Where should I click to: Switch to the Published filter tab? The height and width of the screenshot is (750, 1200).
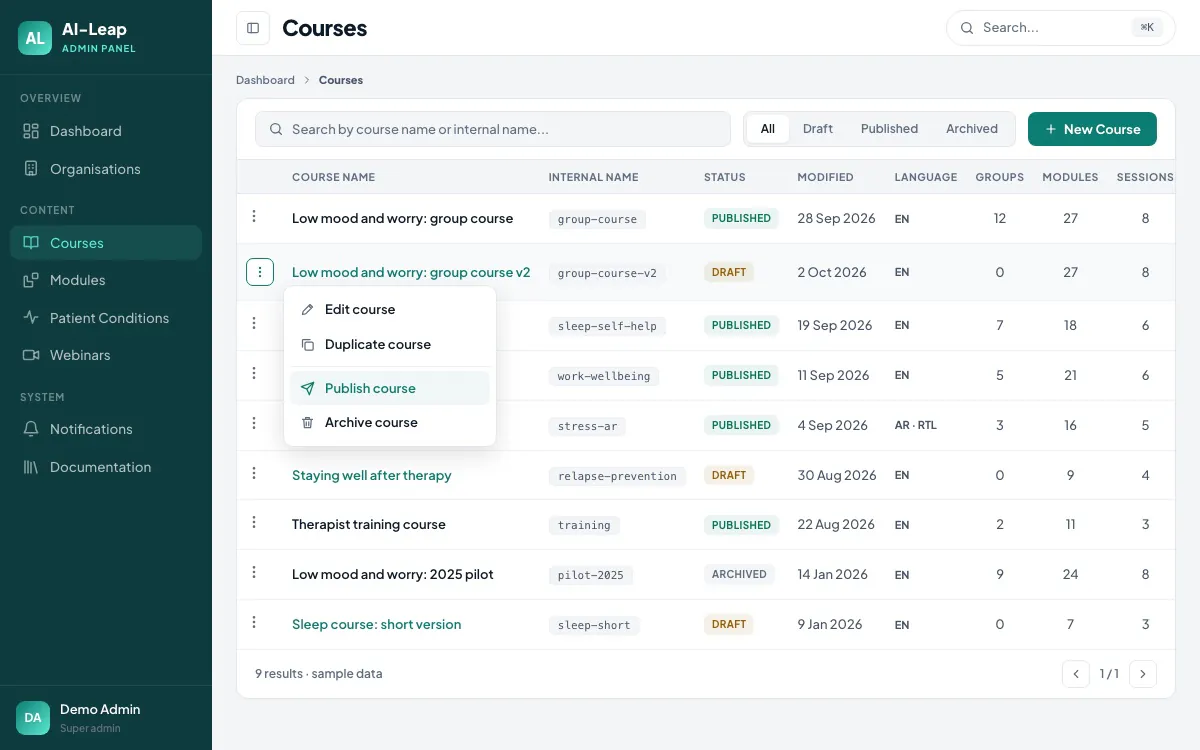coord(889,129)
